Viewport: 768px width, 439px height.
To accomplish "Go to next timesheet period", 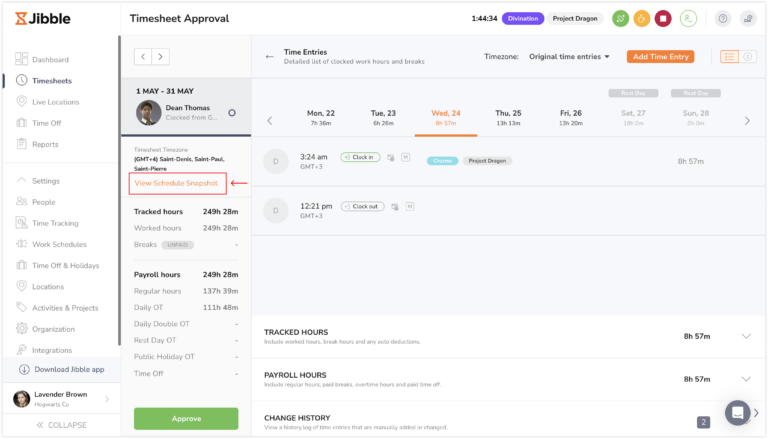I will click(161, 57).
